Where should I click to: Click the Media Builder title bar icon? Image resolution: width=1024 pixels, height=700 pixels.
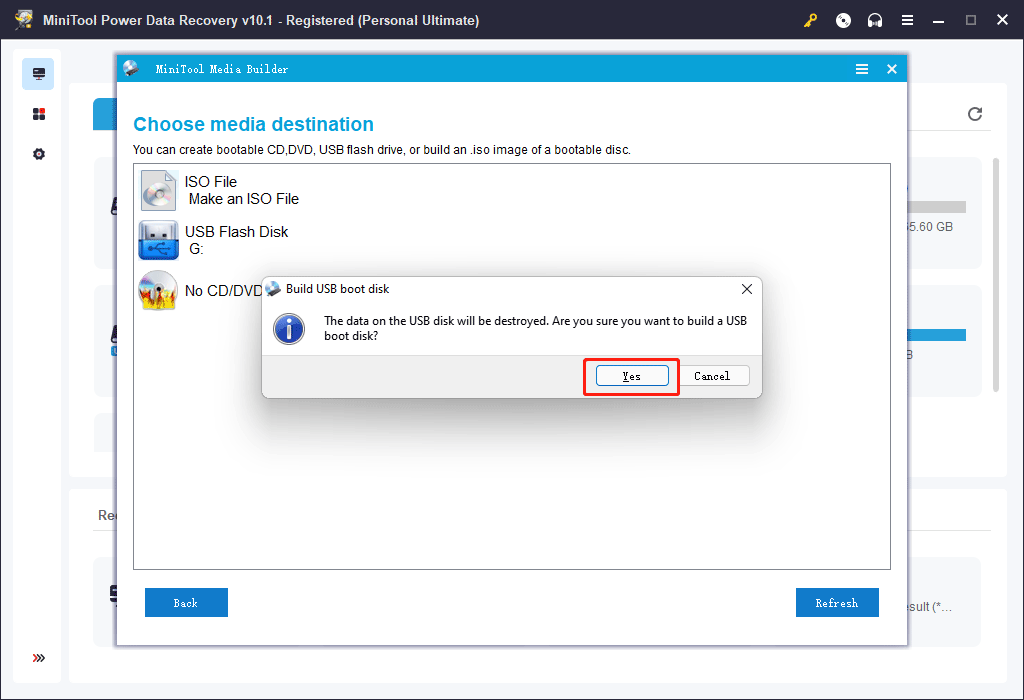pos(131,69)
